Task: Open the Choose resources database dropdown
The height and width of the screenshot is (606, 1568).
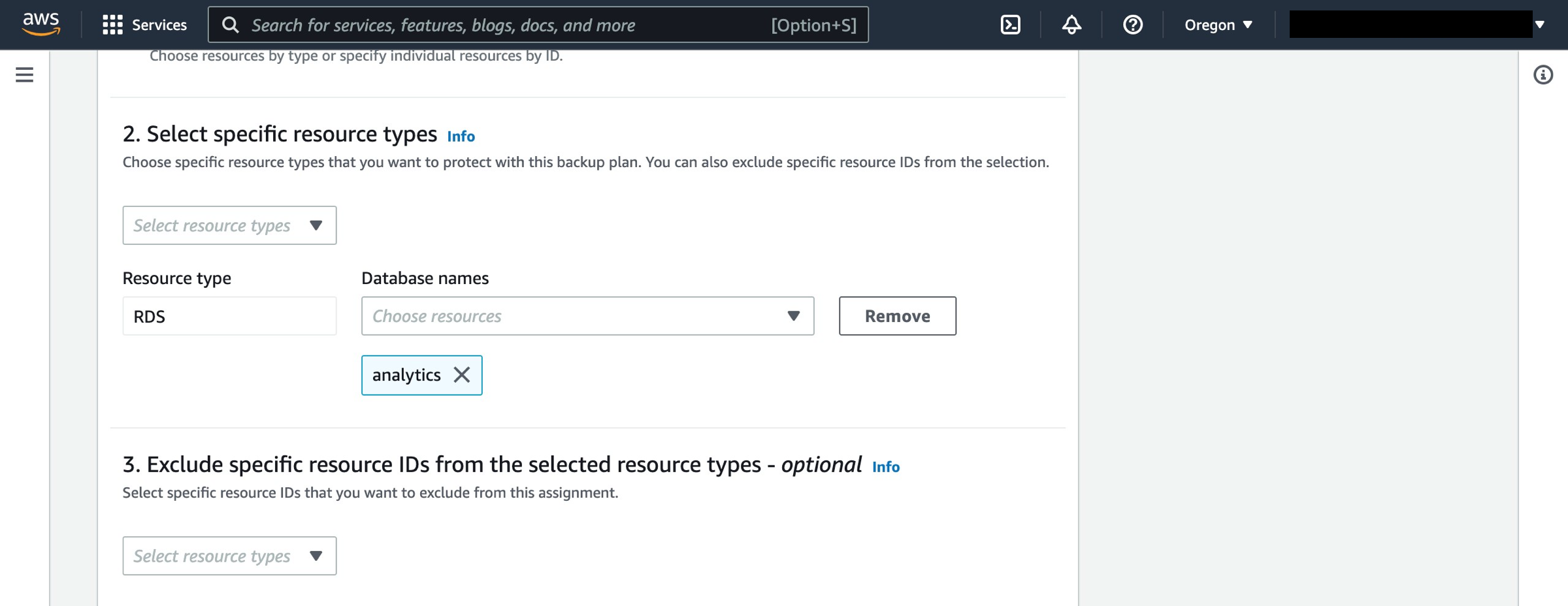Action: click(x=587, y=316)
